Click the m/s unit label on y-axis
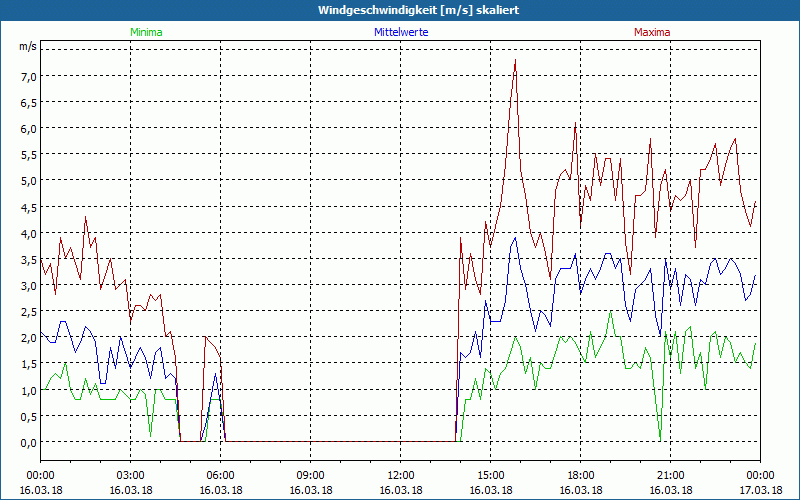 (27, 46)
